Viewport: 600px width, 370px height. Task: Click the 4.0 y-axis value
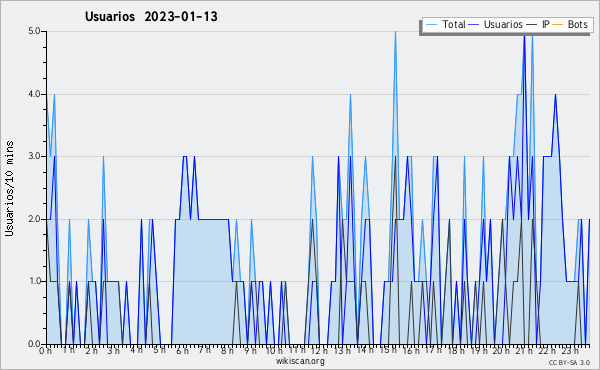34,94
